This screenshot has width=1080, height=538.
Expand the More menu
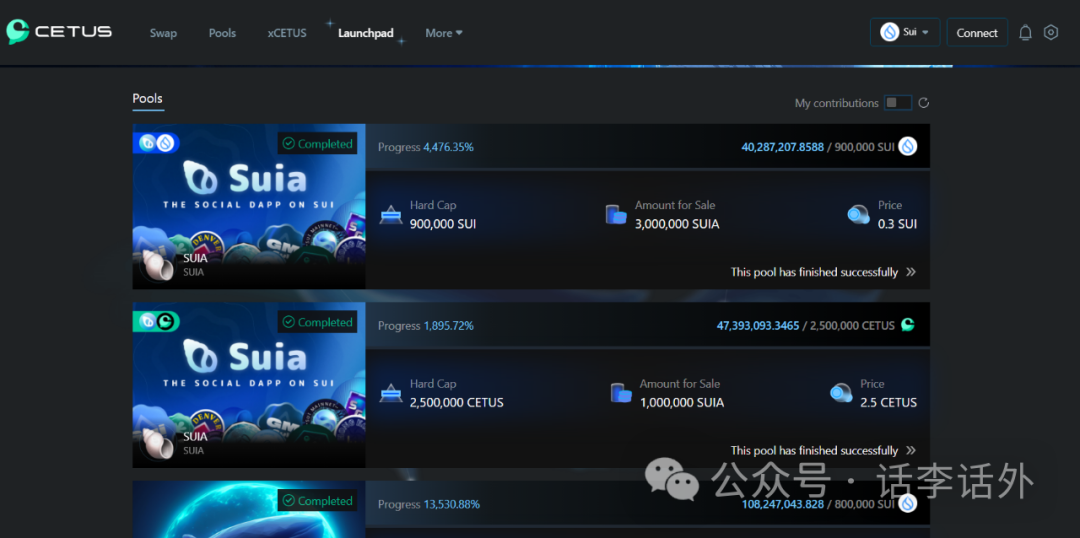click(444, 33)
